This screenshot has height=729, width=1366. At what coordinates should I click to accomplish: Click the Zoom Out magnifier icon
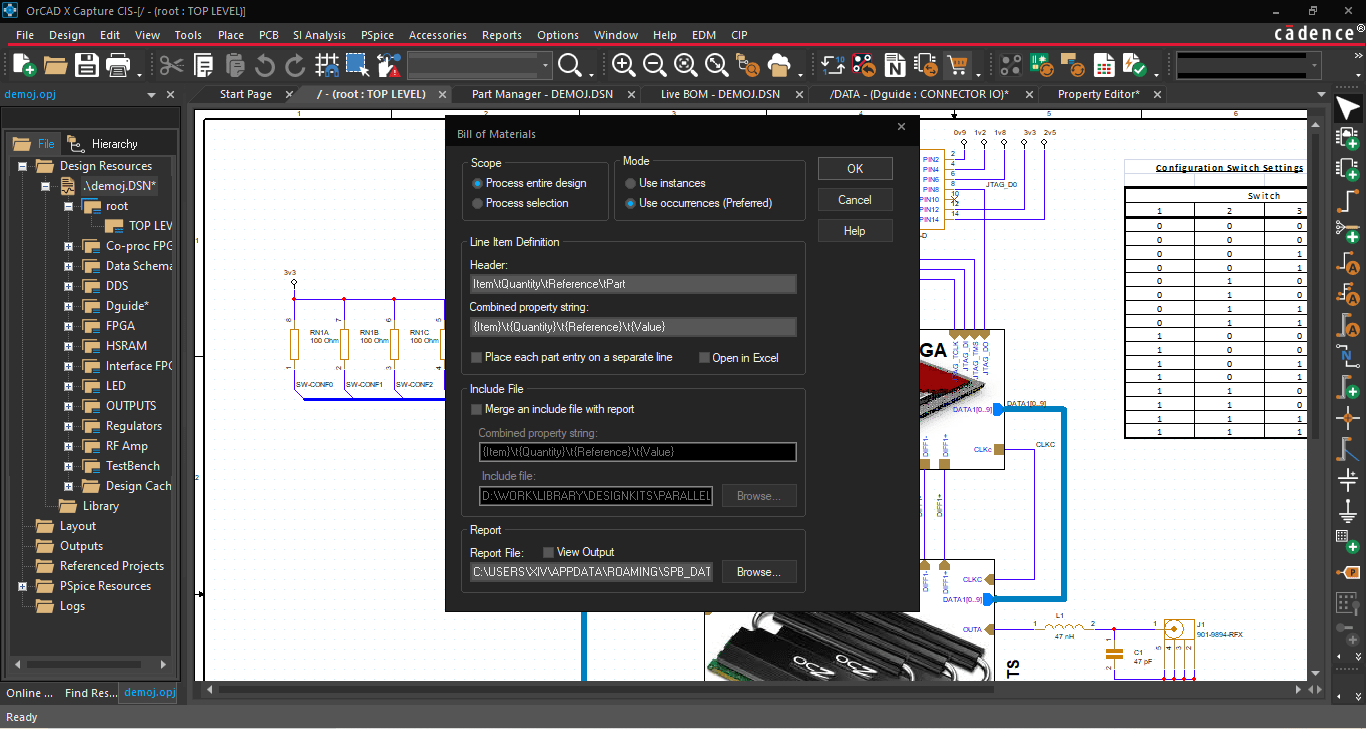coord(655,66)
